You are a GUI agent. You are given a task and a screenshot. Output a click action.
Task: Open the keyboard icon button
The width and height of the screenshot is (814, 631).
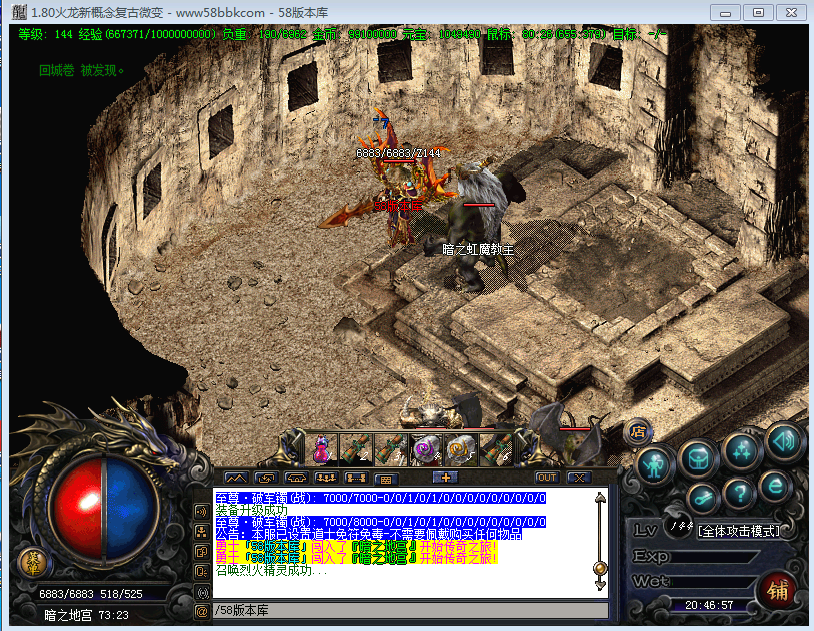[386, 479]
